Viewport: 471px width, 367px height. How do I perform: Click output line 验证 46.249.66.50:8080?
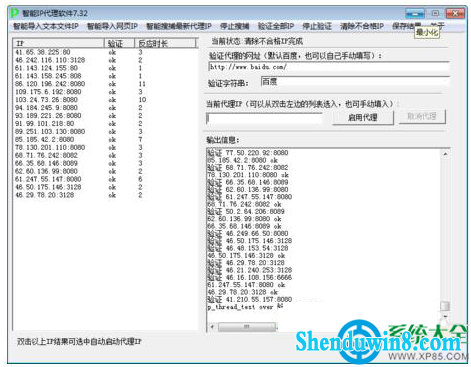[x=248, y=234]
